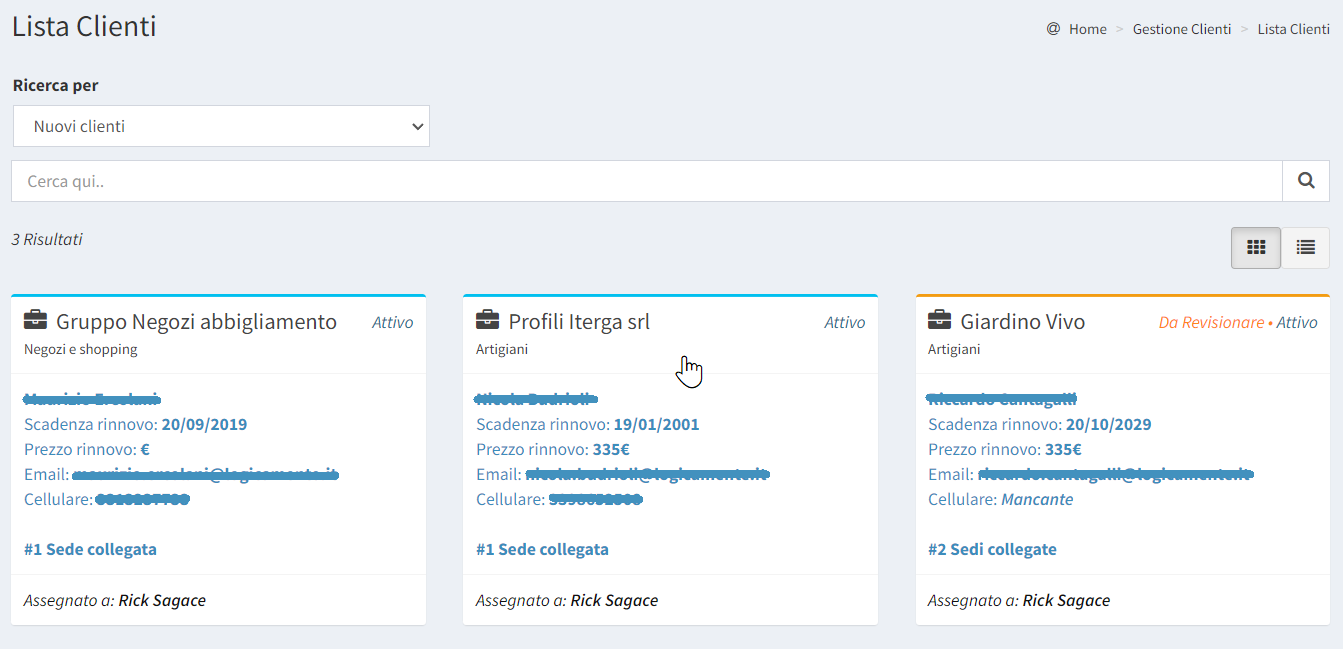Open Profili Iterga srl client title
This screenshot has width=1343, height=649.
click(x=579, y=321)
